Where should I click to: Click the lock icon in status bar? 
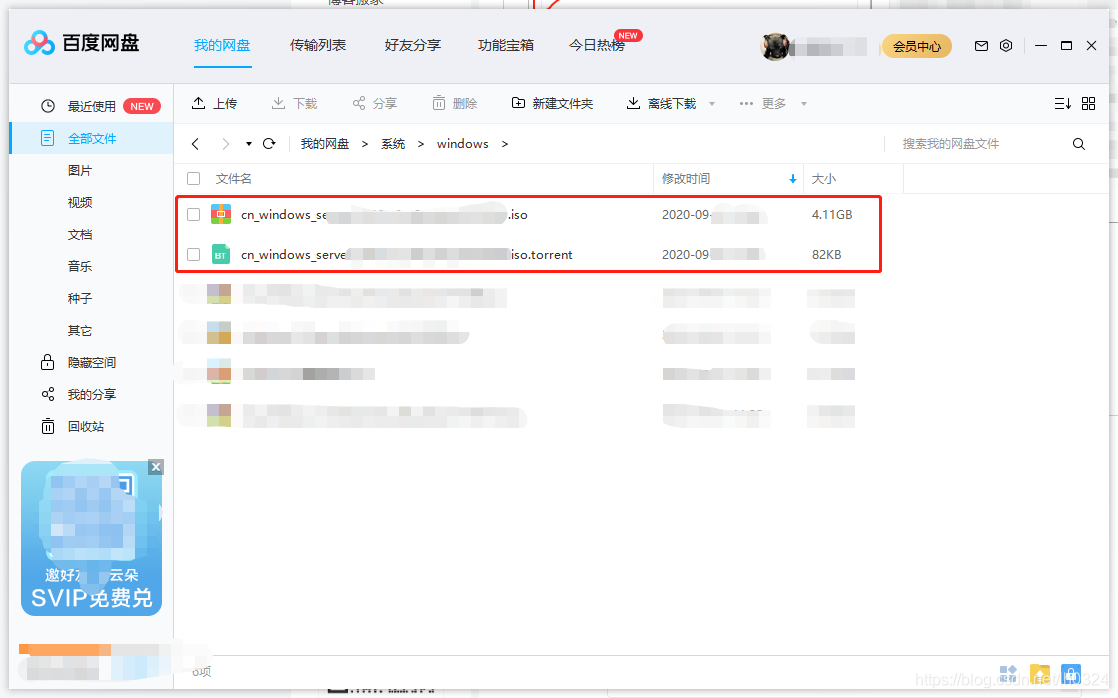pos(1071,673)
